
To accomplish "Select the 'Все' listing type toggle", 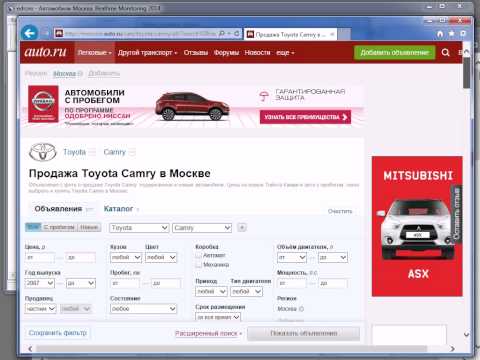I will pos(33,227).
